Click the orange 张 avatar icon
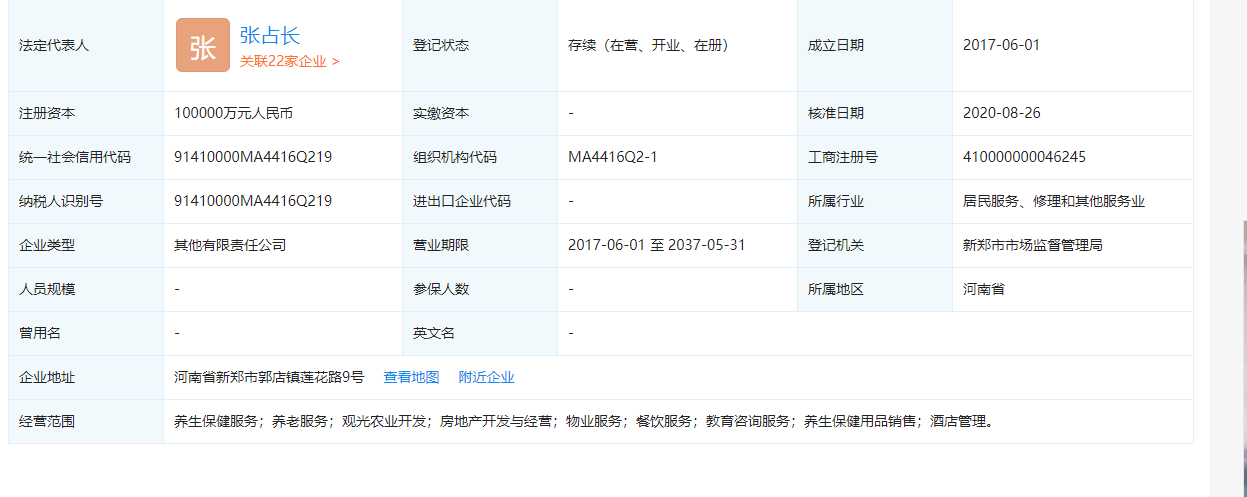 (x=202, y=46)
